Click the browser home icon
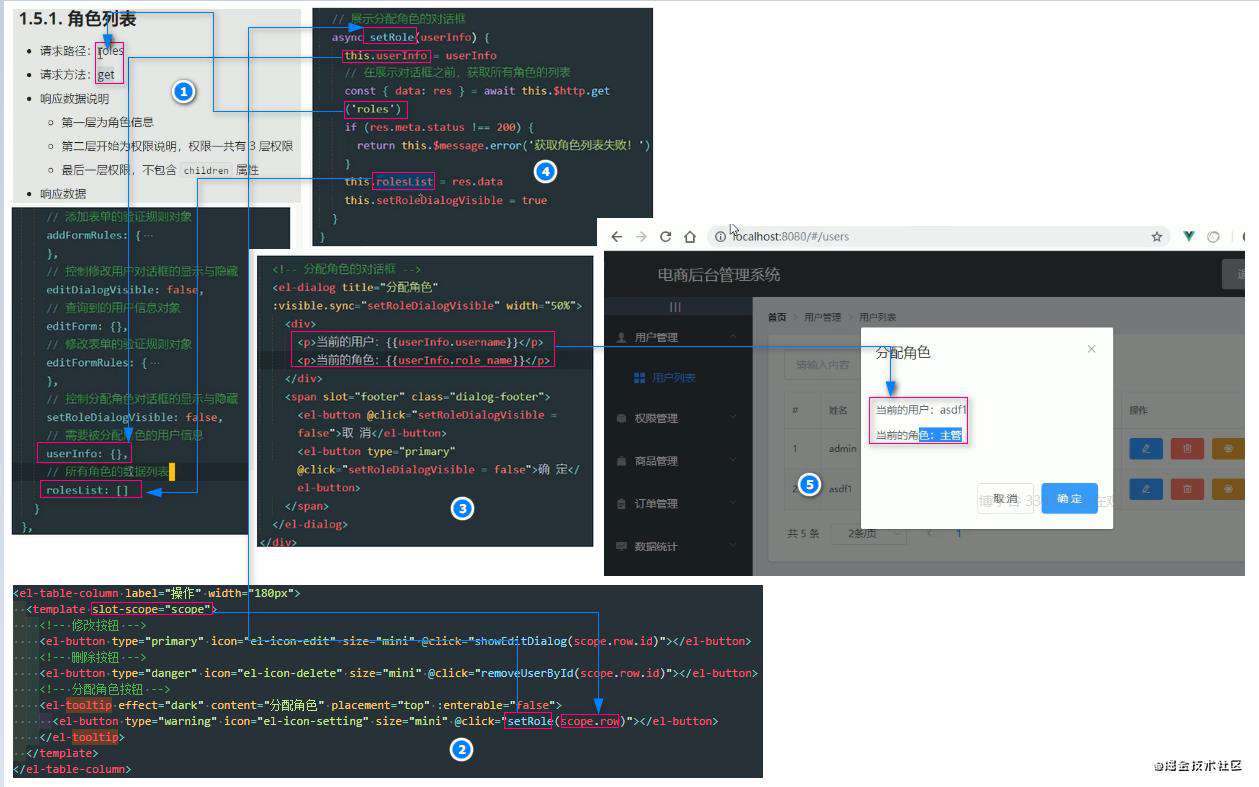The height and width of the screenshot is (787, 1259). click(690, 237)
